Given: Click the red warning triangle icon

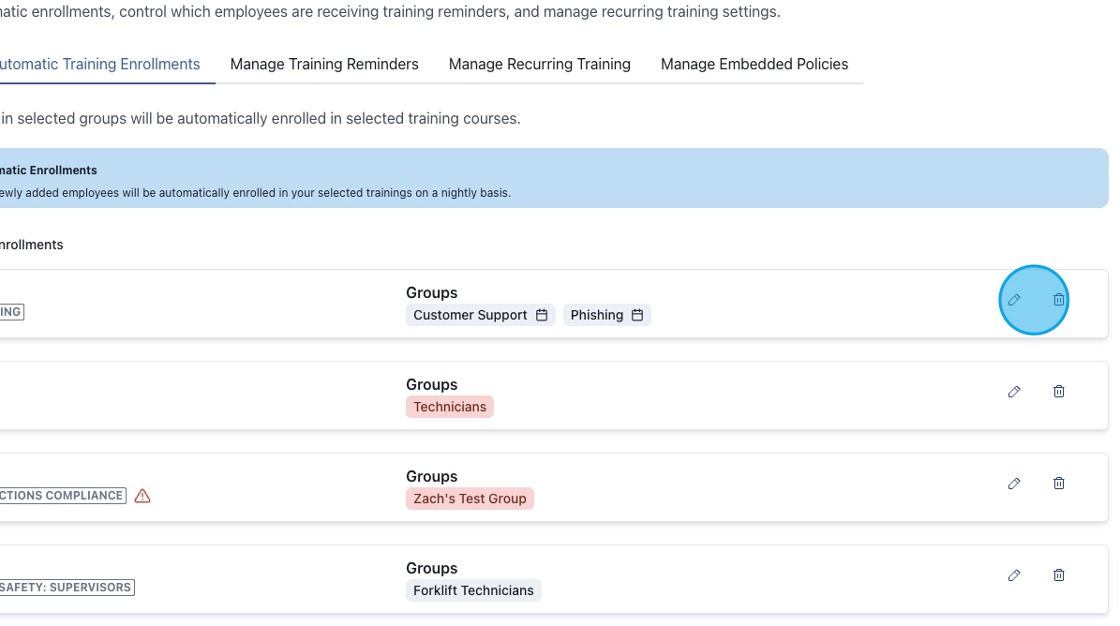Looking at the screenshot, I should tap(142, 496).
